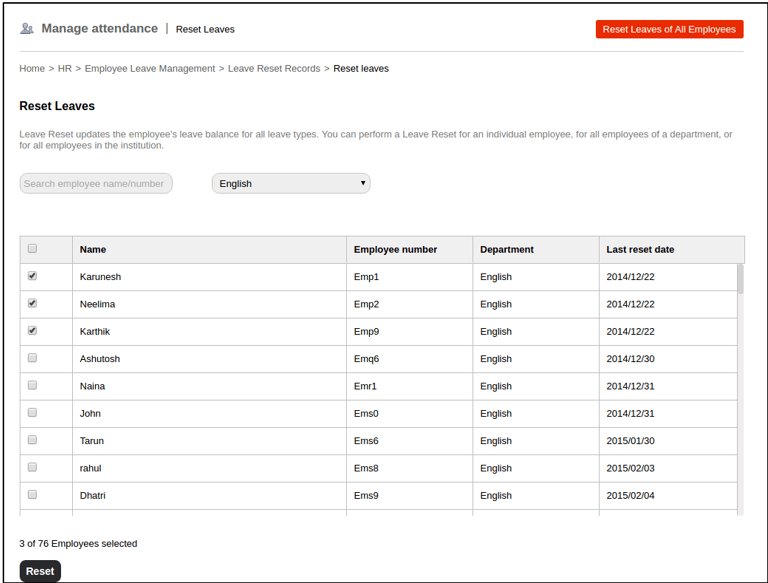
Task: Click Reset Leaves of All Employees button
Action: [x=669, y=30]
